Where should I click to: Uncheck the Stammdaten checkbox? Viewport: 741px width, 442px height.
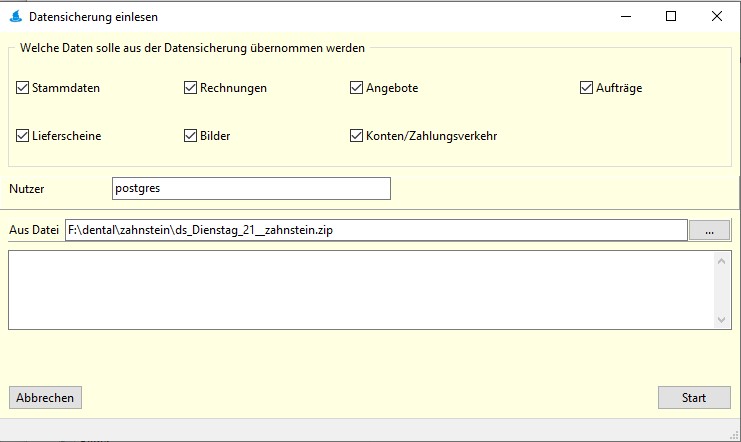coord(23,88)
